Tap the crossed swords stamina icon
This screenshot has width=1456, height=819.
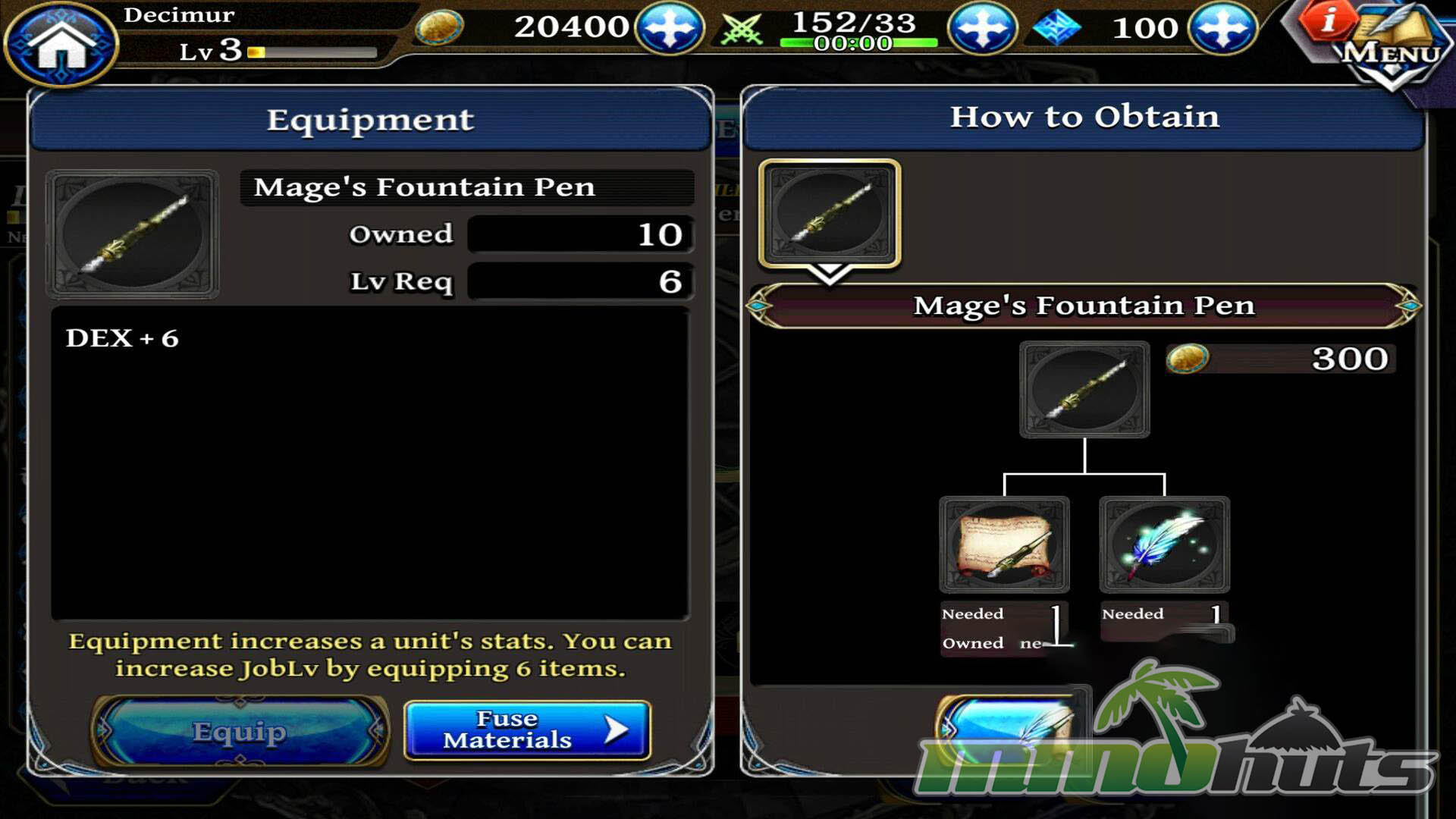(x=742, y=30)
